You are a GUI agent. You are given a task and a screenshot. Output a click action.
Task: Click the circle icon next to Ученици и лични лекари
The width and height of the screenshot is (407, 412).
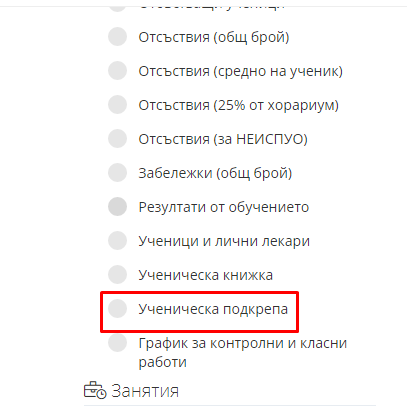pyautogui.click(x=117, y=241)
